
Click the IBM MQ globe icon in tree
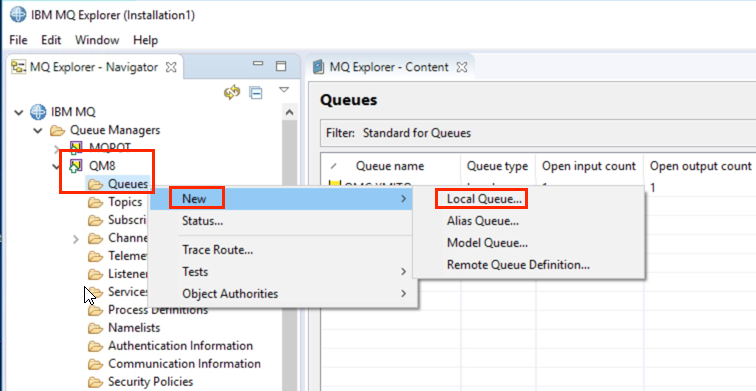click(x=38, y=112)
